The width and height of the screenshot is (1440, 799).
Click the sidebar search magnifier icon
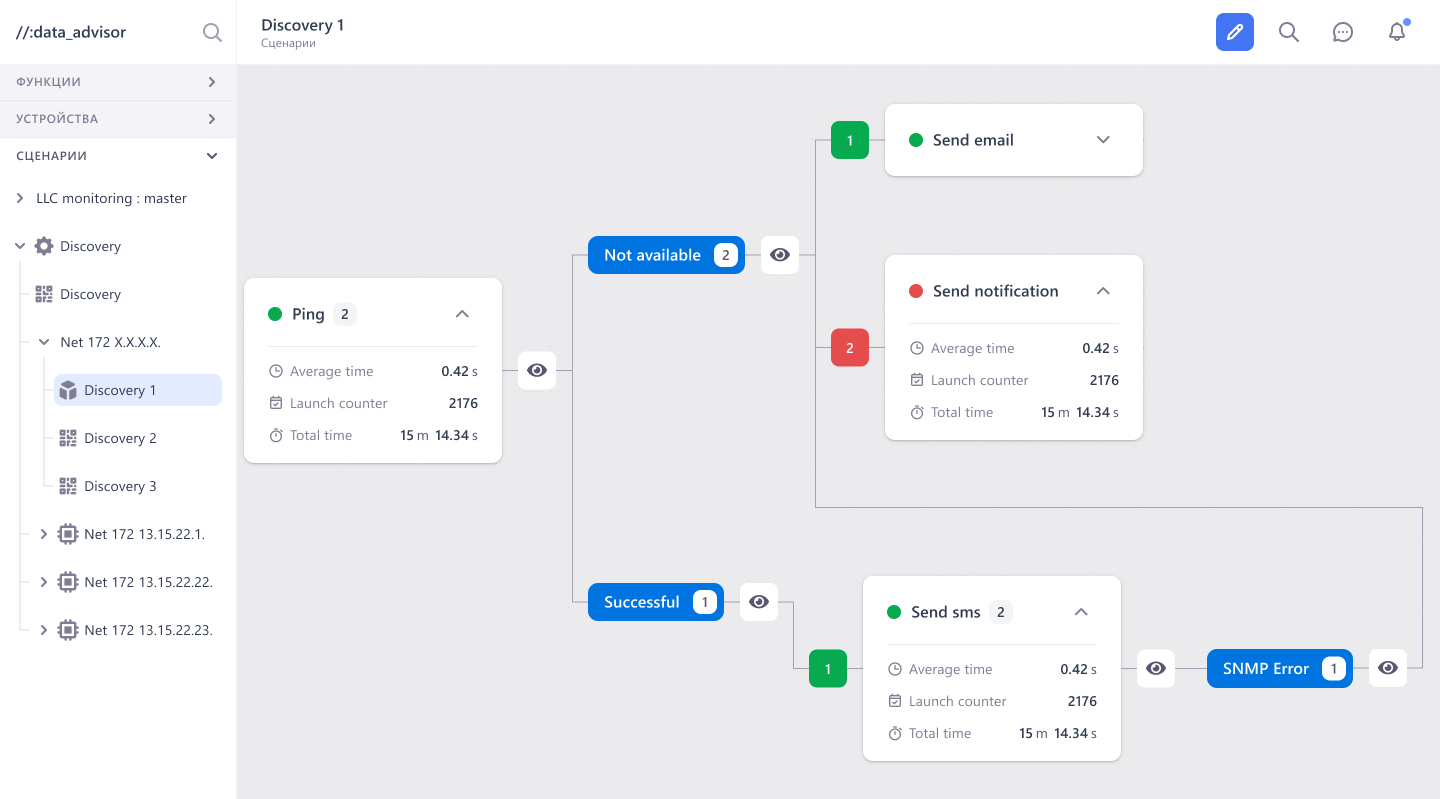click(x=212, y=32)
